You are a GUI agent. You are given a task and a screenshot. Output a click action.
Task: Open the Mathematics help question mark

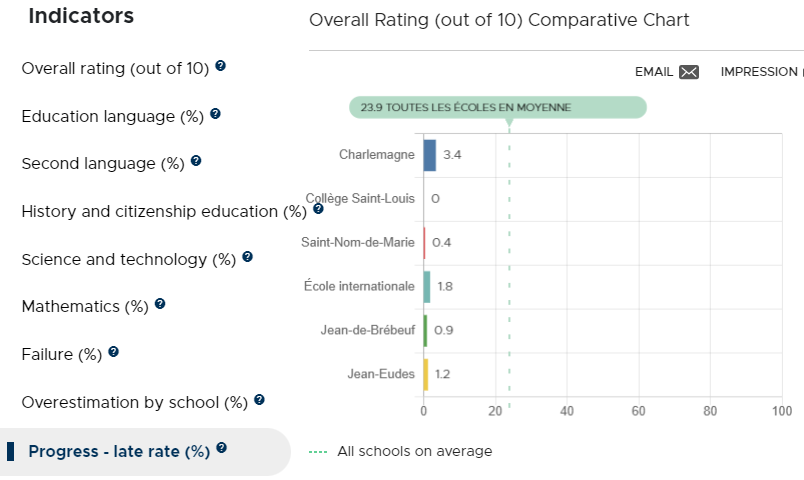point(160,304)
